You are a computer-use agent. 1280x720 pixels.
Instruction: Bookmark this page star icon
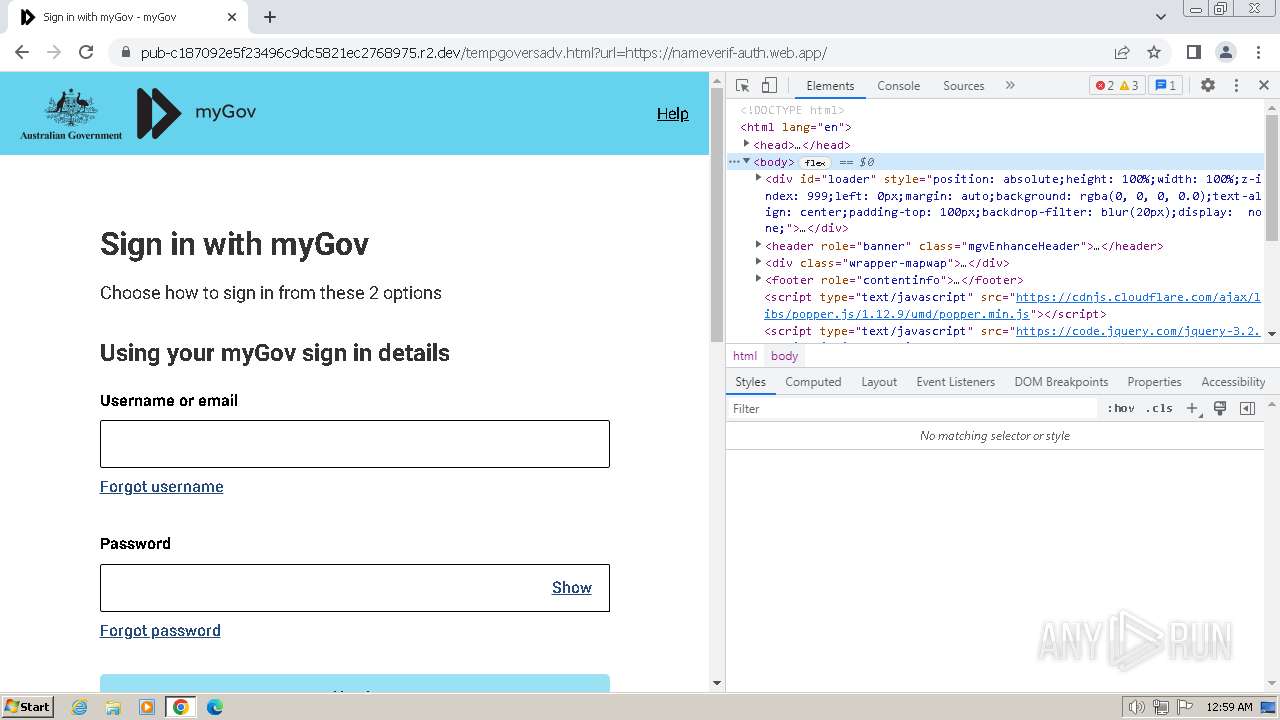[1154, 52]
